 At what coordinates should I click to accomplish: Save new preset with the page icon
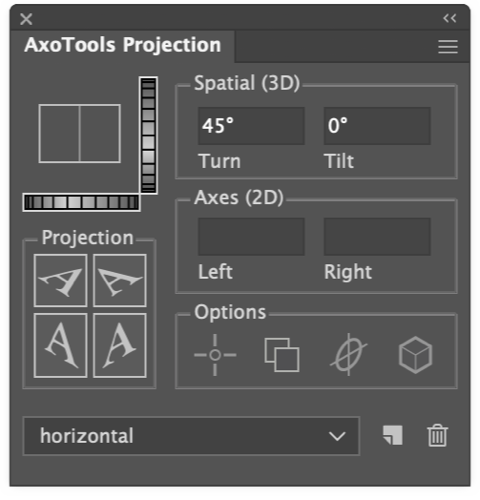[393, 435]
